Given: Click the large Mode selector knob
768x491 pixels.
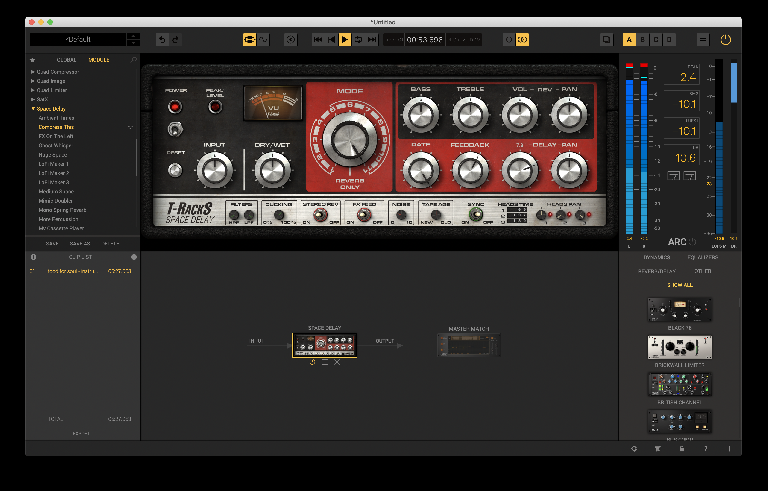Looking at the screenshot, I should (350, 140).
